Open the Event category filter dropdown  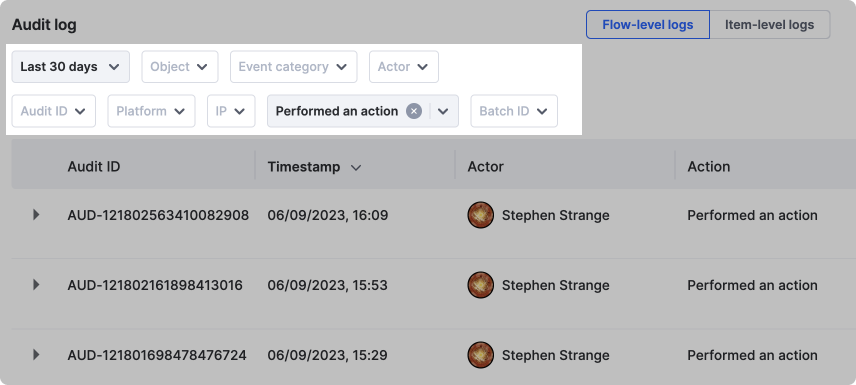click(x=293, y=67)
